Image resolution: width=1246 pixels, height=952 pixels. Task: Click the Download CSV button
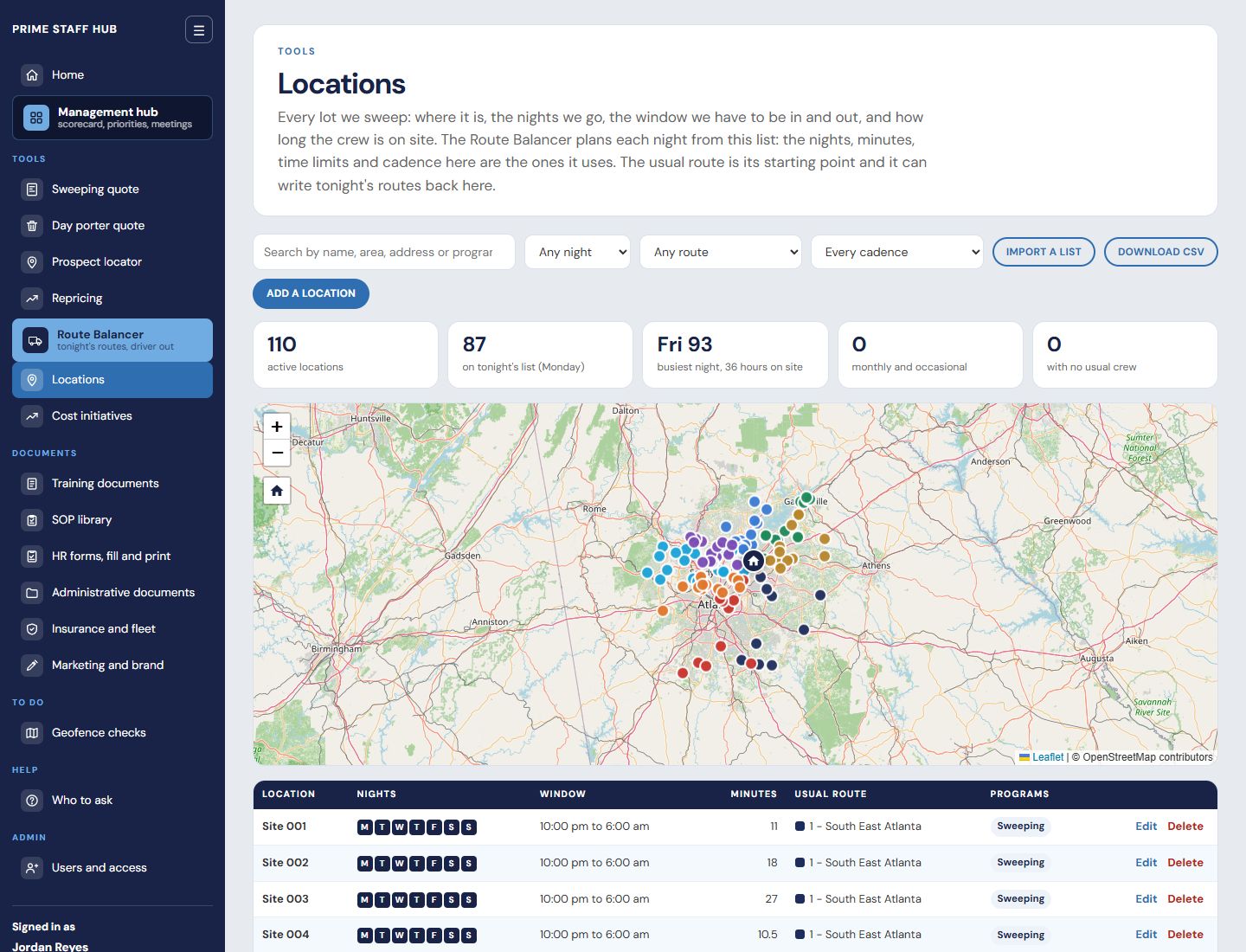pos(1160,252)
